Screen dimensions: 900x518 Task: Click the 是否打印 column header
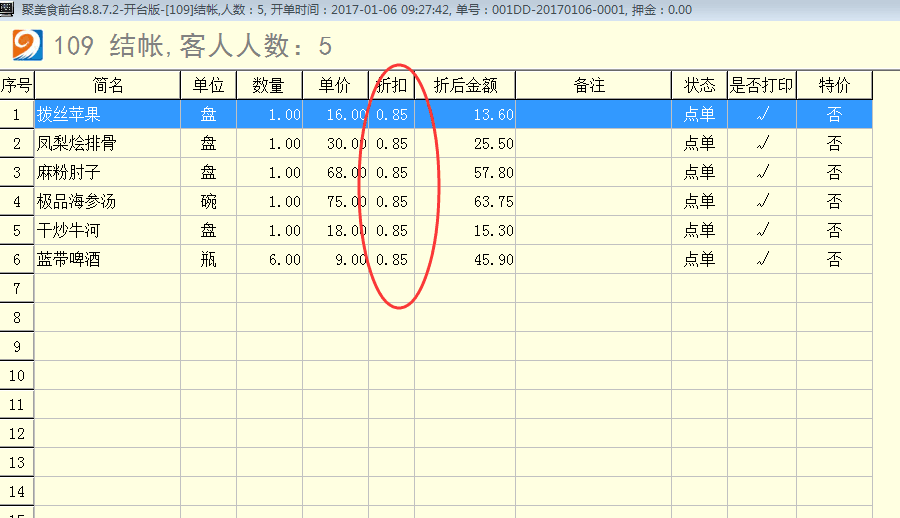(x=762, y=85)
